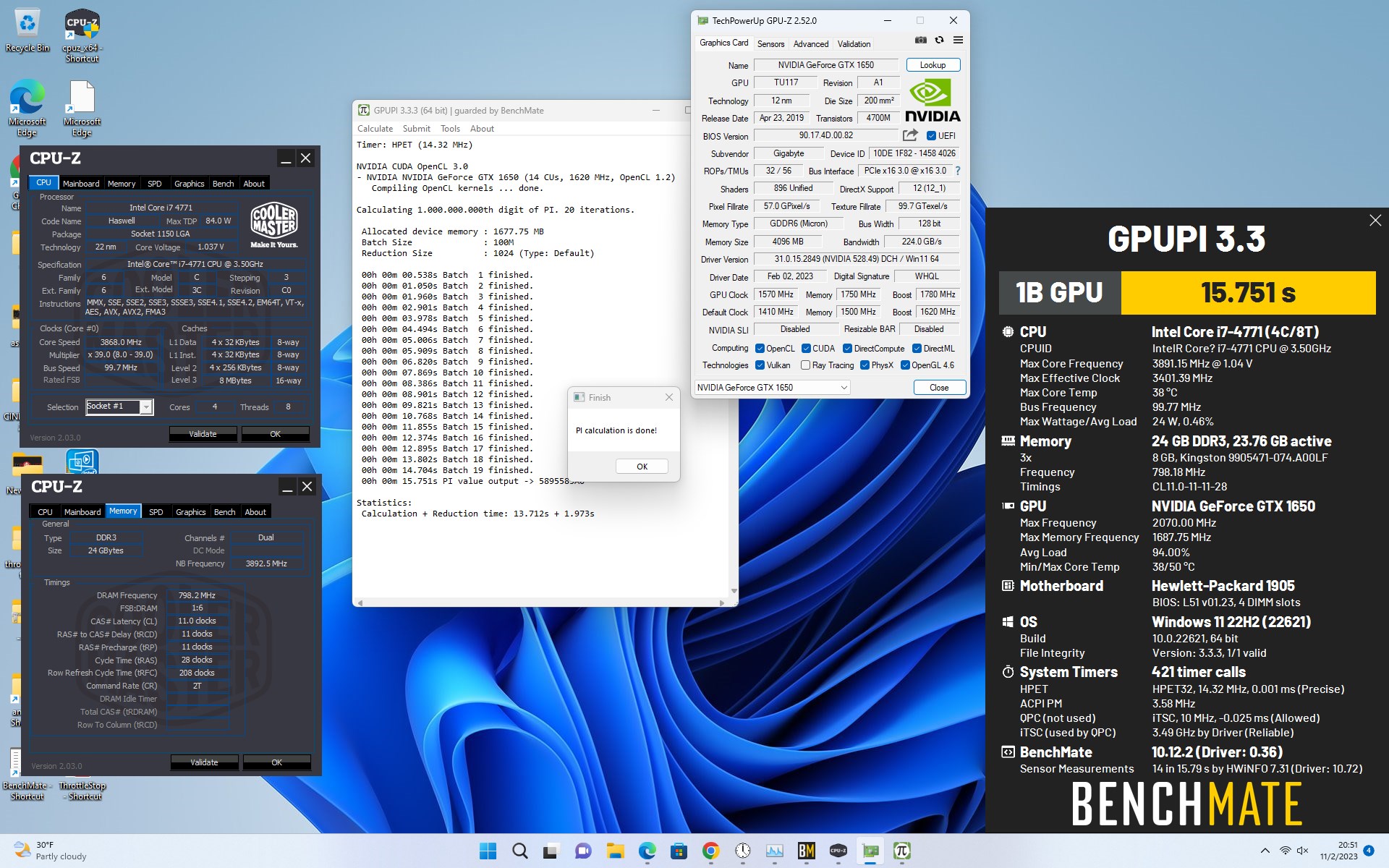Switch to GPU-Z Validation tab
1389x868 pixels.
point(854,44)
